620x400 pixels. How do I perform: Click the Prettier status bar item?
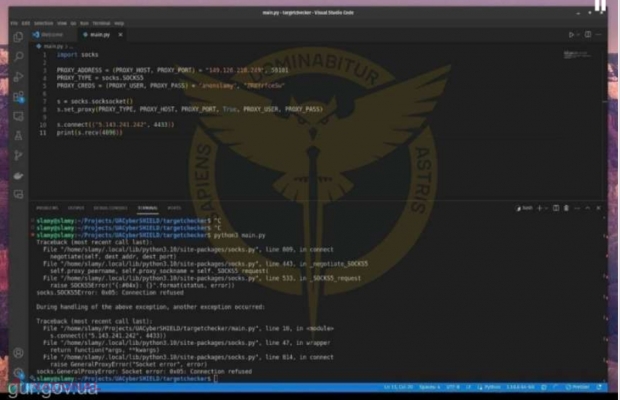pyautogui.click(x=577, y=387)
